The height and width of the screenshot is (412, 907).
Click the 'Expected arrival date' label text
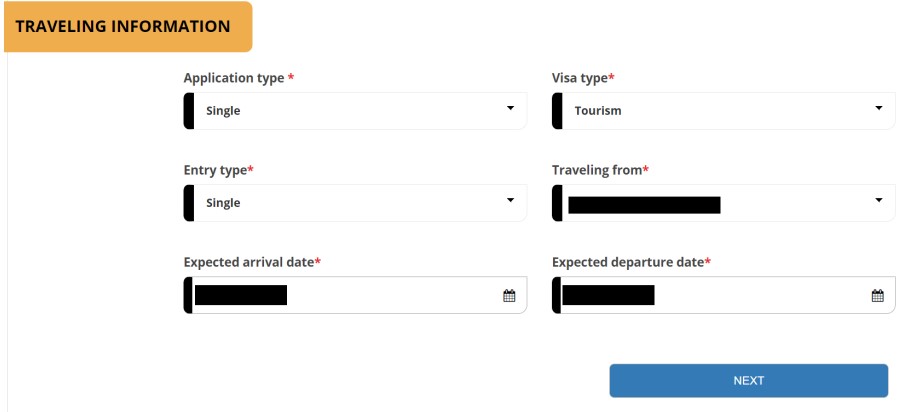click(249, 262)
